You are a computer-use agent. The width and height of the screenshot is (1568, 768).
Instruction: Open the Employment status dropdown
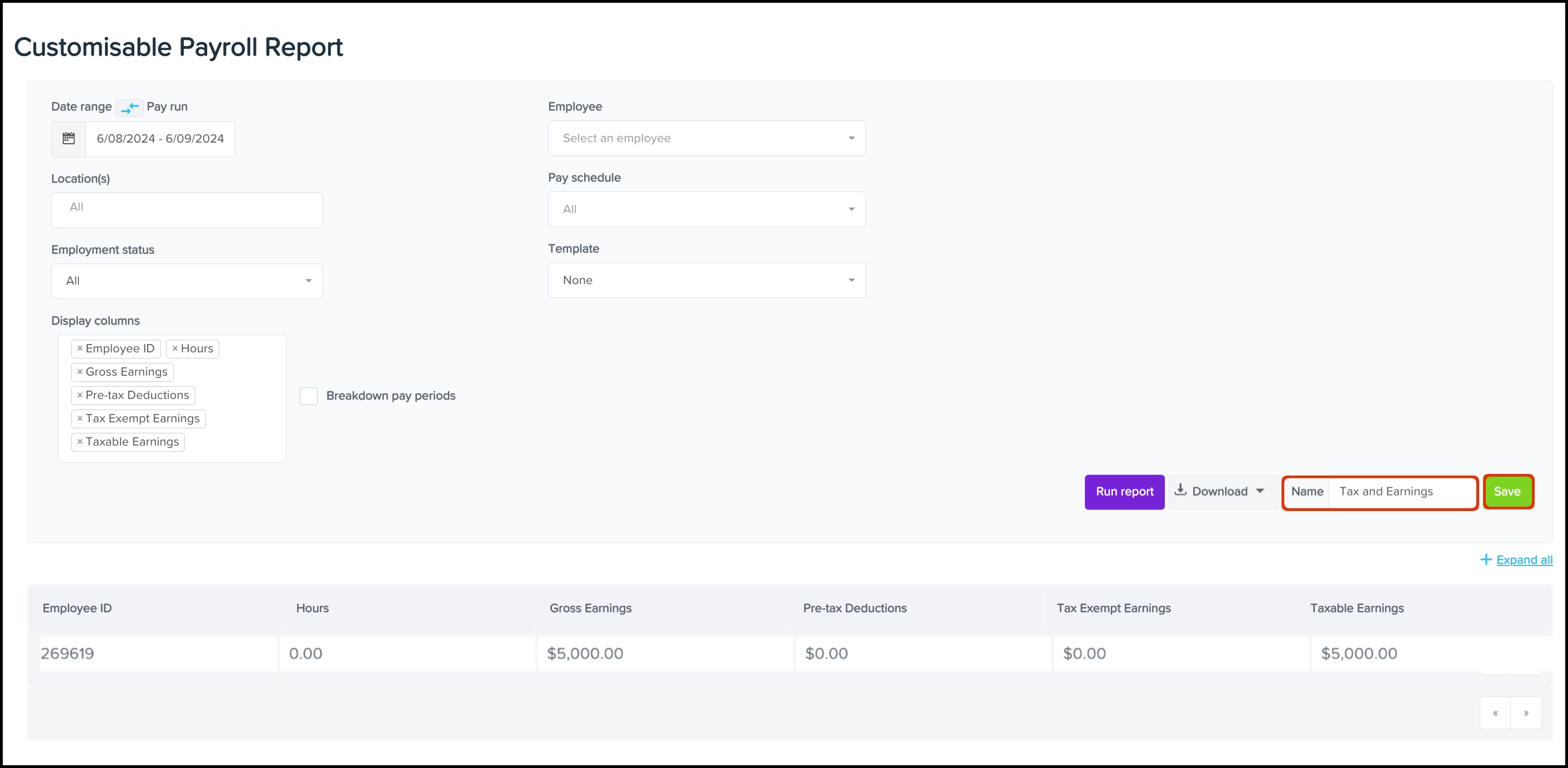click(x=187, y=281)
